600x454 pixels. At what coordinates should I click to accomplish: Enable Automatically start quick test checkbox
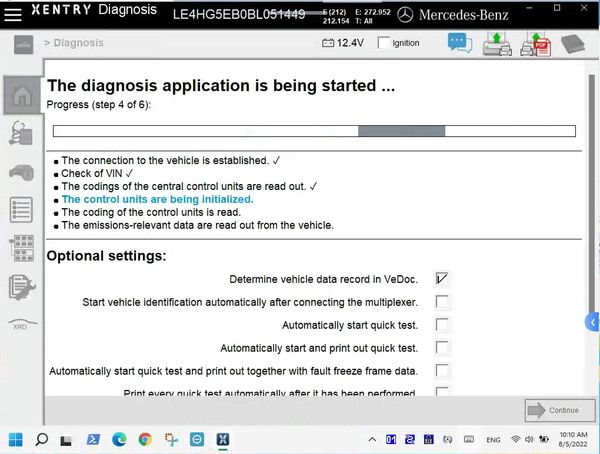(442, 325)
